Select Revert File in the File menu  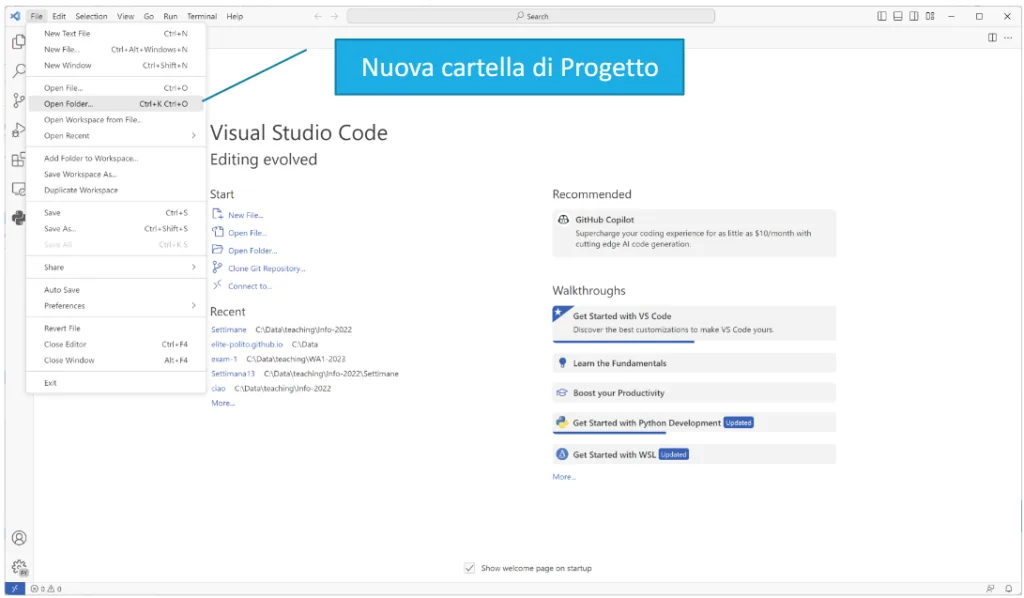coord(116,328)
